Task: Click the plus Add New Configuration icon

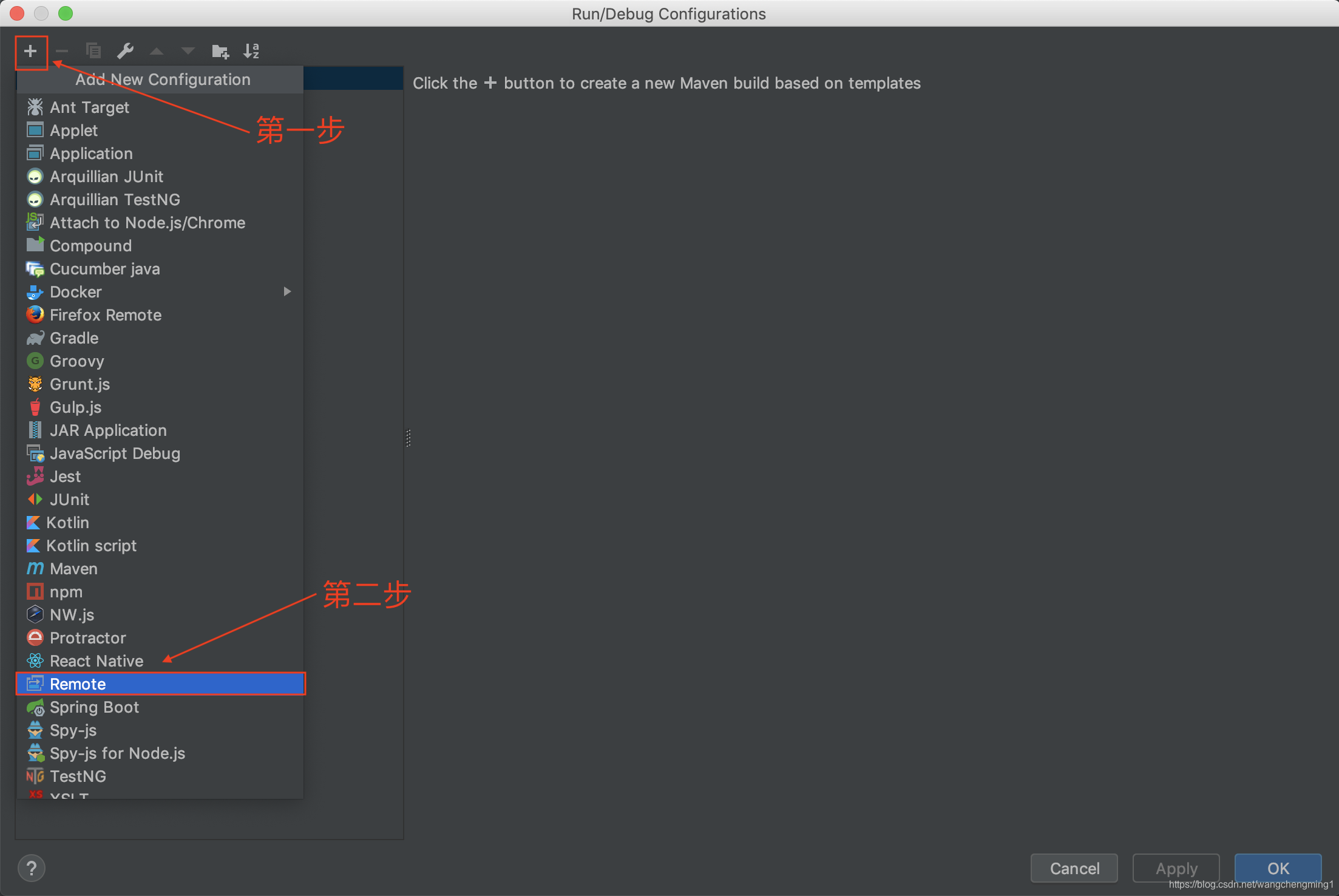Action: coord(30,52)
